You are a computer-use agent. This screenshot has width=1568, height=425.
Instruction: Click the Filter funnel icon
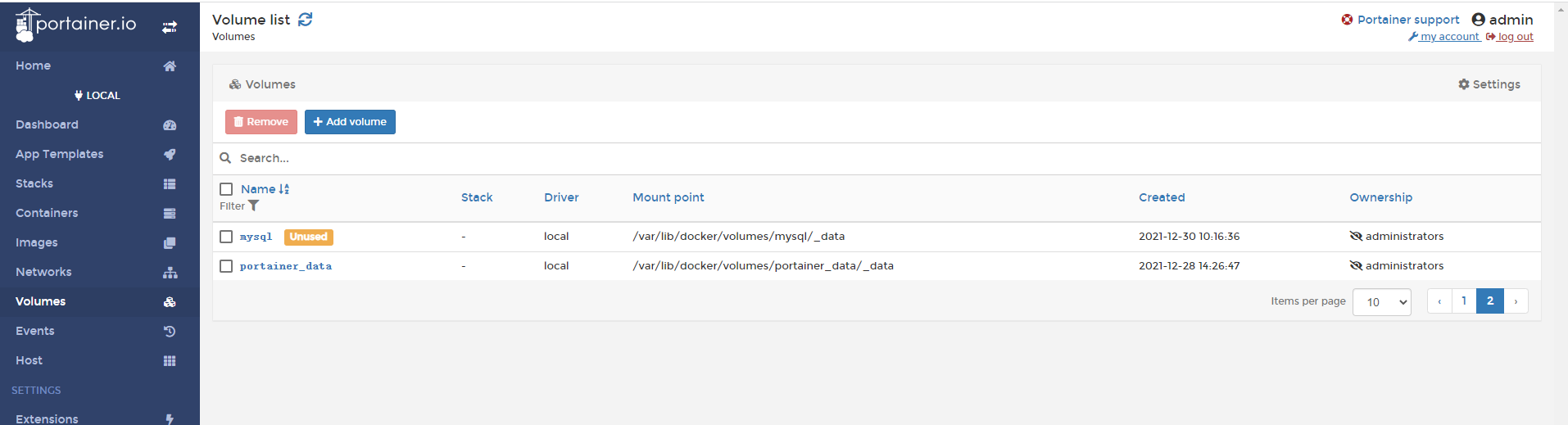(254, 206)
